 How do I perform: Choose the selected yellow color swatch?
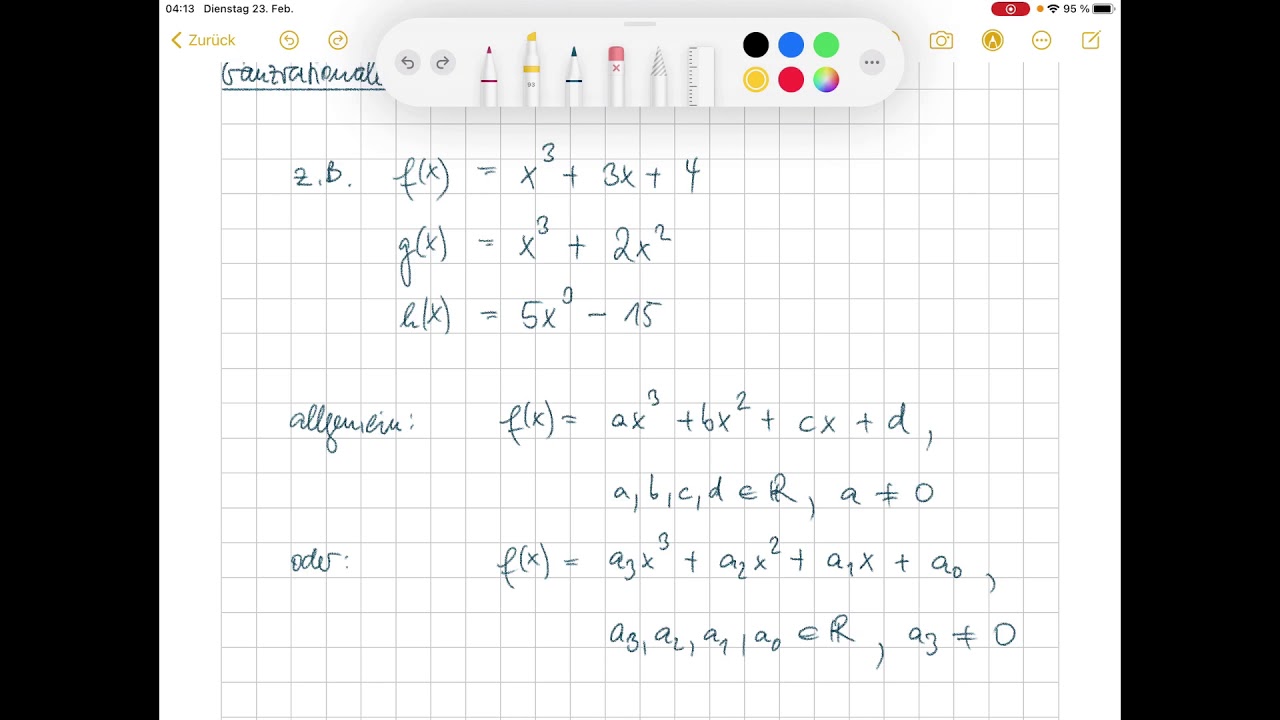pos(756,80)
